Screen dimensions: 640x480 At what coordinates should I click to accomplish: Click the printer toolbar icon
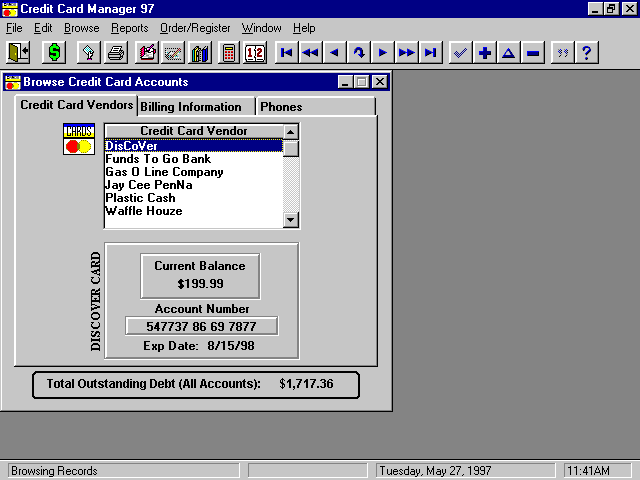pyautogui.click(x=116, y=53)
